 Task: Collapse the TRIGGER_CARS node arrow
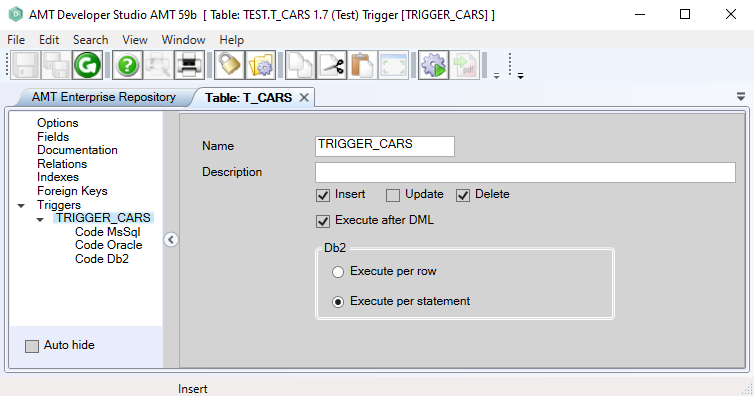coord(40,220)
